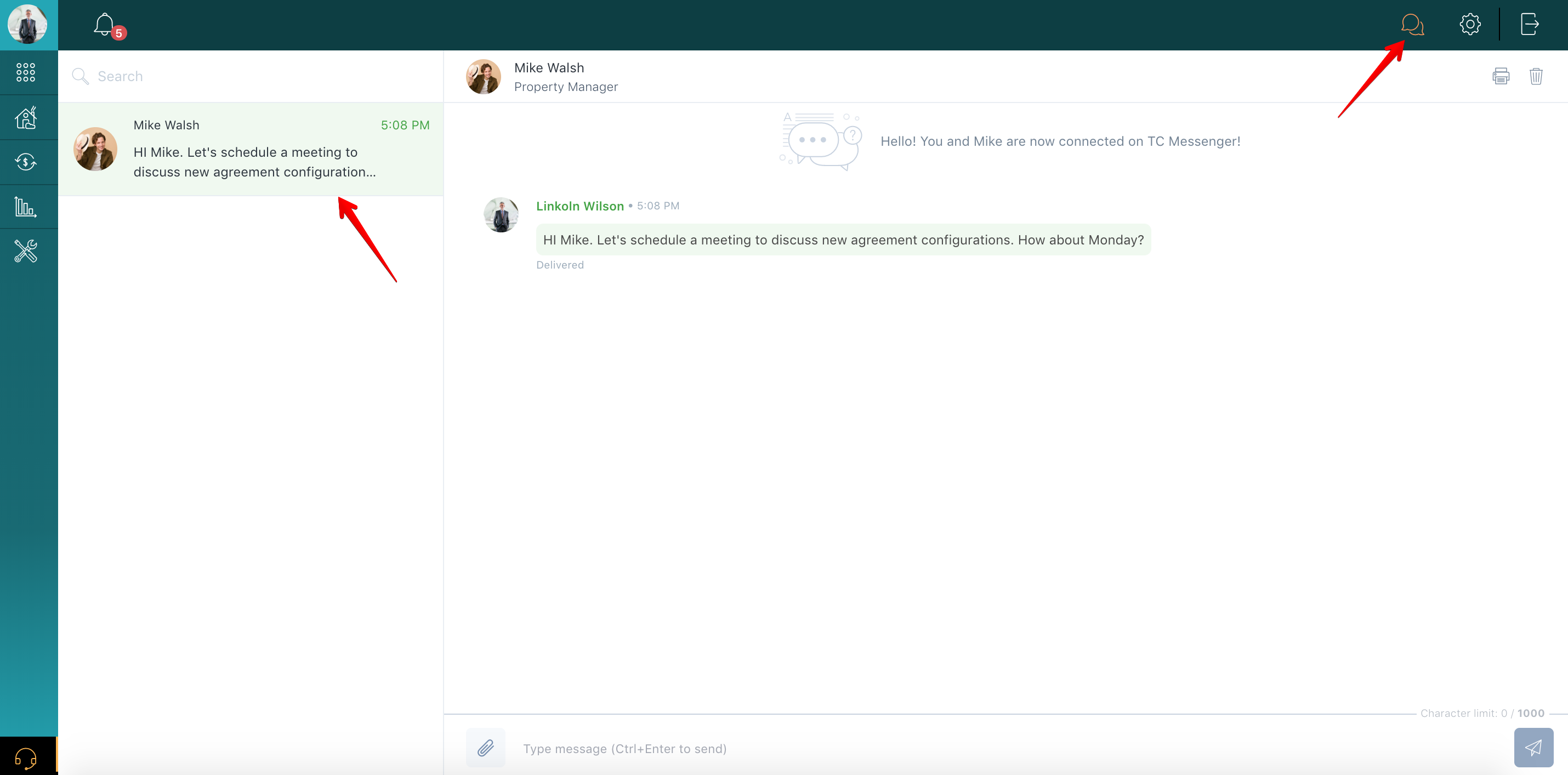Open the dashboard grid menu icon
1568x775 pixels.
[26, 72]
